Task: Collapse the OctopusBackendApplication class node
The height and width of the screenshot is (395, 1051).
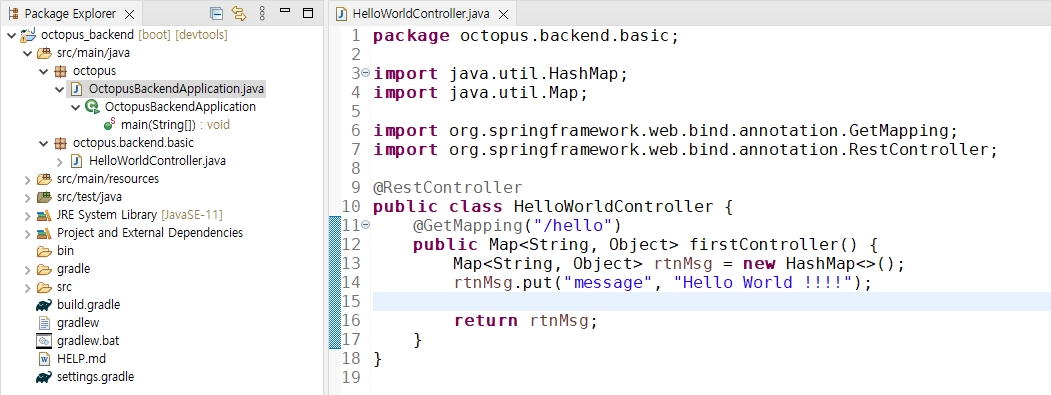Action: [76, 107]
